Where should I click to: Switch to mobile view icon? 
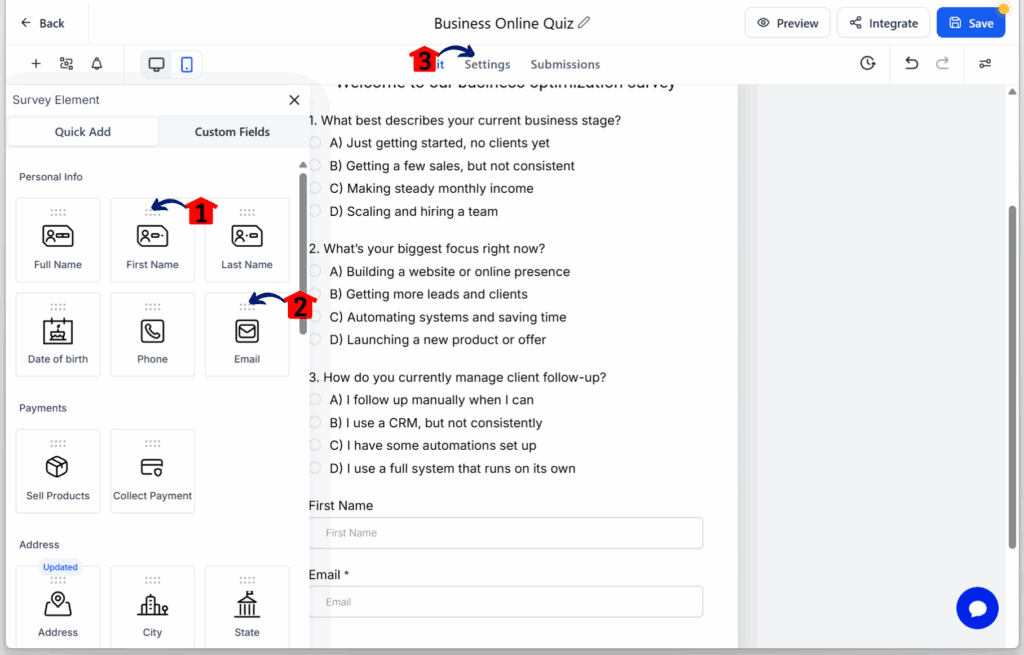187,64
